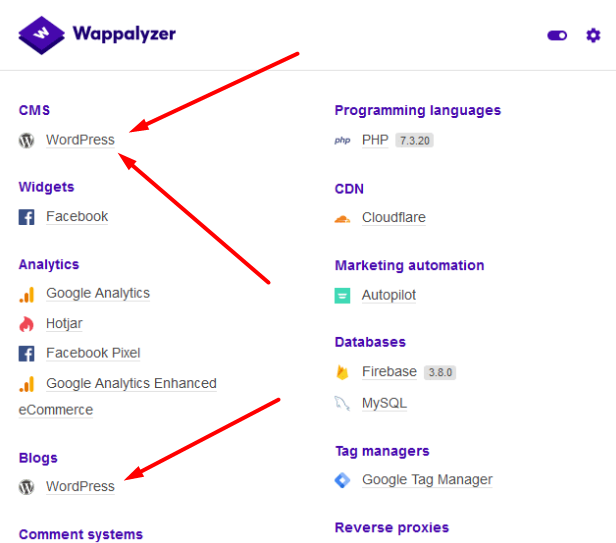The width and height of the screenshot is (616, 543).
Task: Open the Autopilot link
Action: (x=389, y=295)
